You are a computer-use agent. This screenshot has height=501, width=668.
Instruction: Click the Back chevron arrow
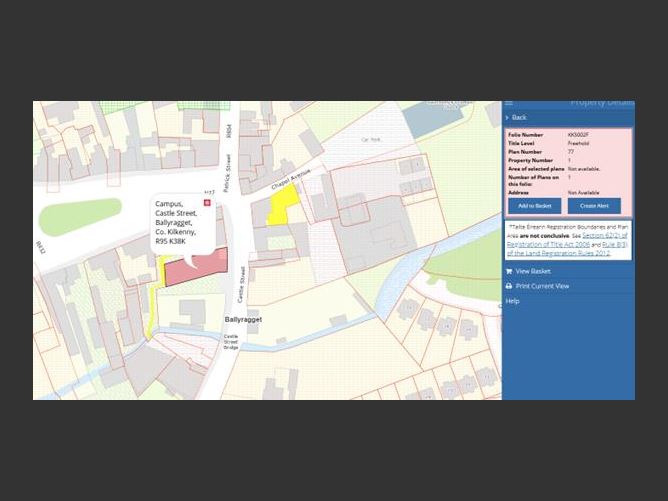point(507,118)
